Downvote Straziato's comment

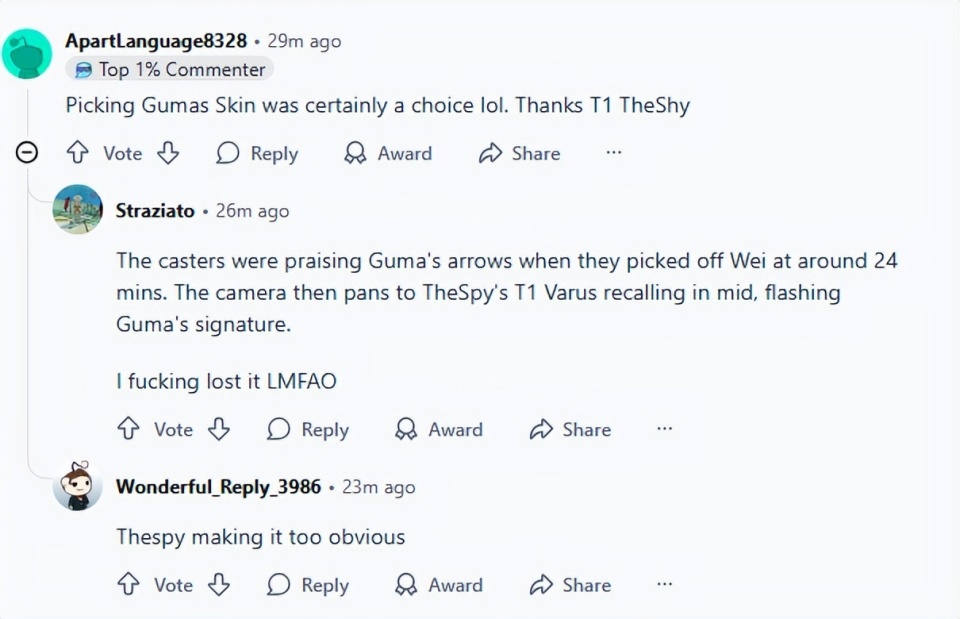[x=219, y=429]
